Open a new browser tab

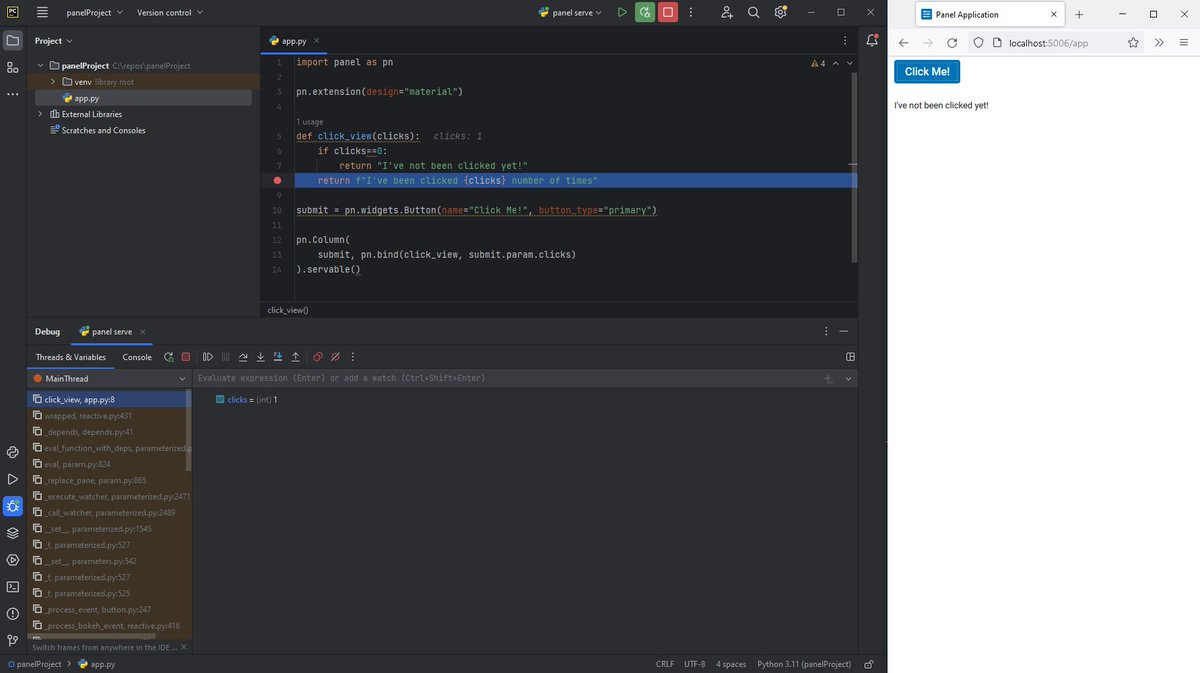click(x=1079, y=15)
